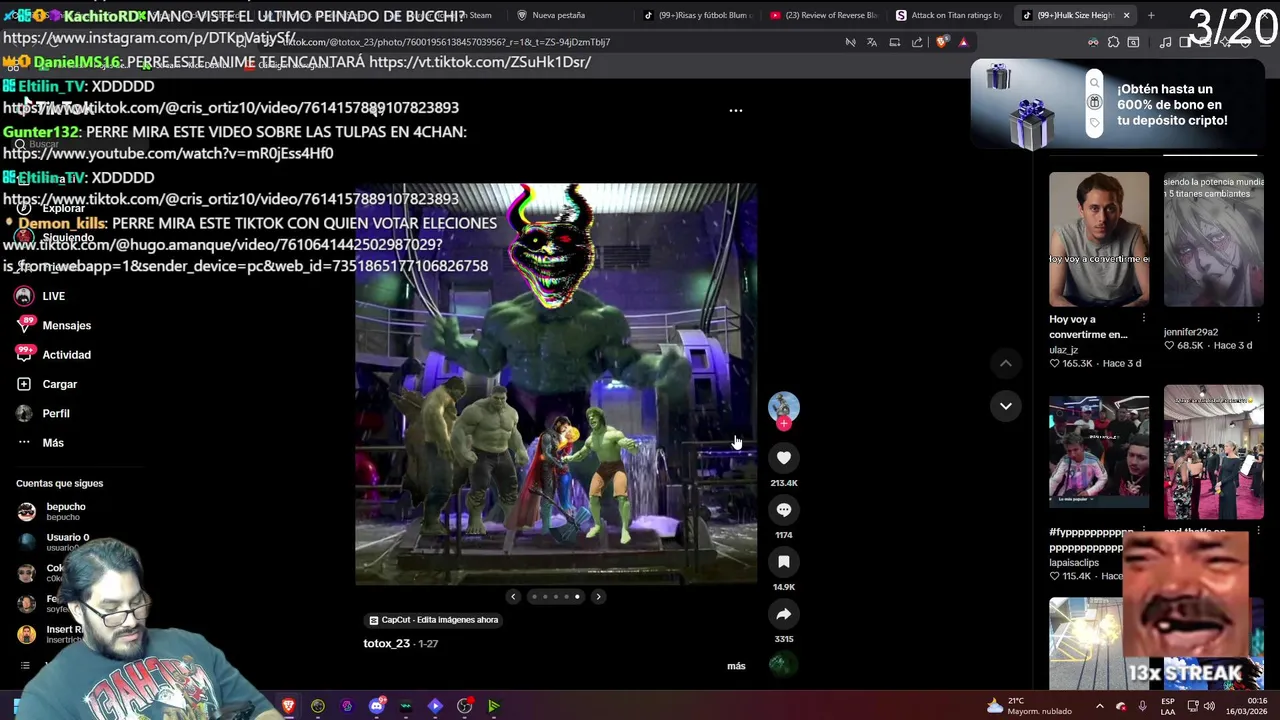This screenshot has height=720, width=1280.
Task: Click the search icon on the crypto banner
Action: coord(1094,84)
